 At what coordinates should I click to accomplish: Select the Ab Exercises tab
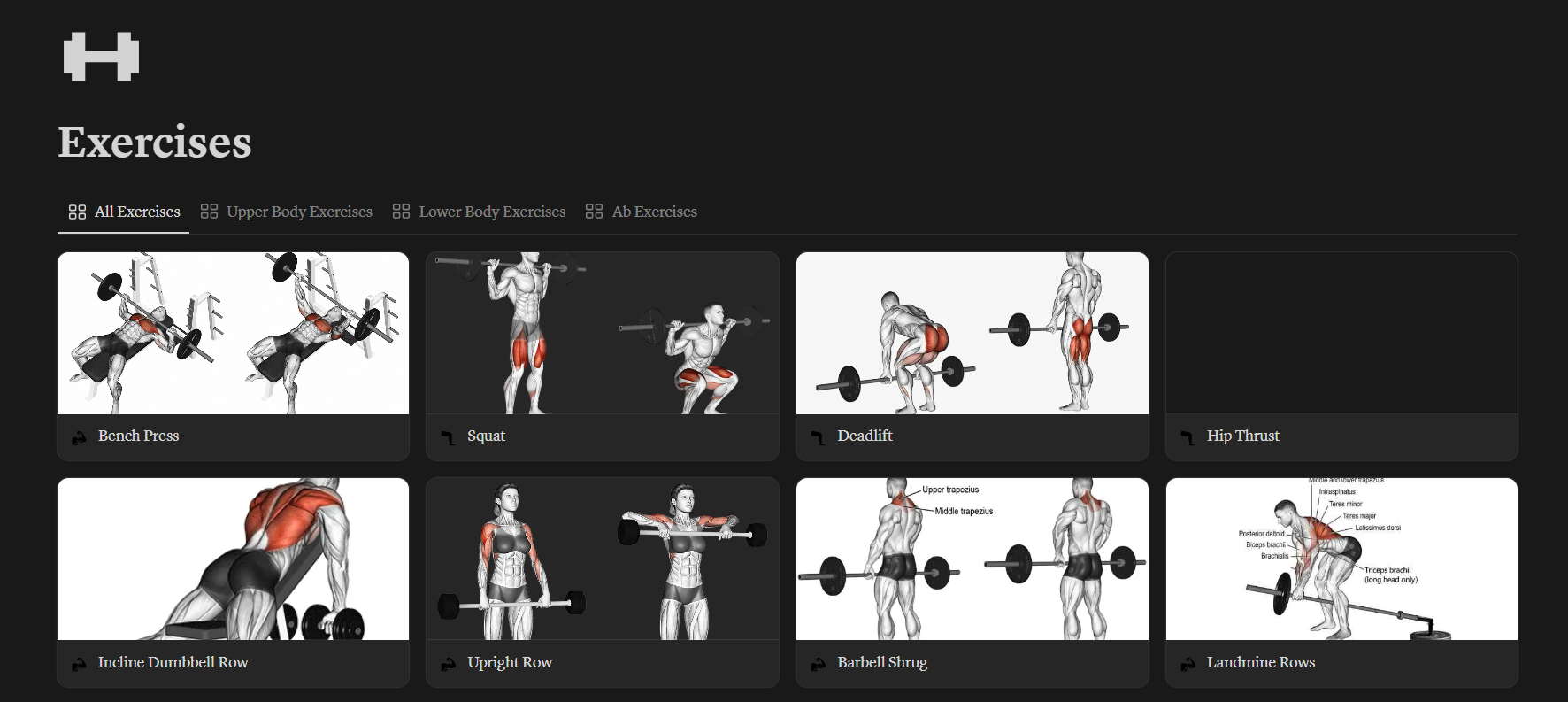click(x=642, y=212)
